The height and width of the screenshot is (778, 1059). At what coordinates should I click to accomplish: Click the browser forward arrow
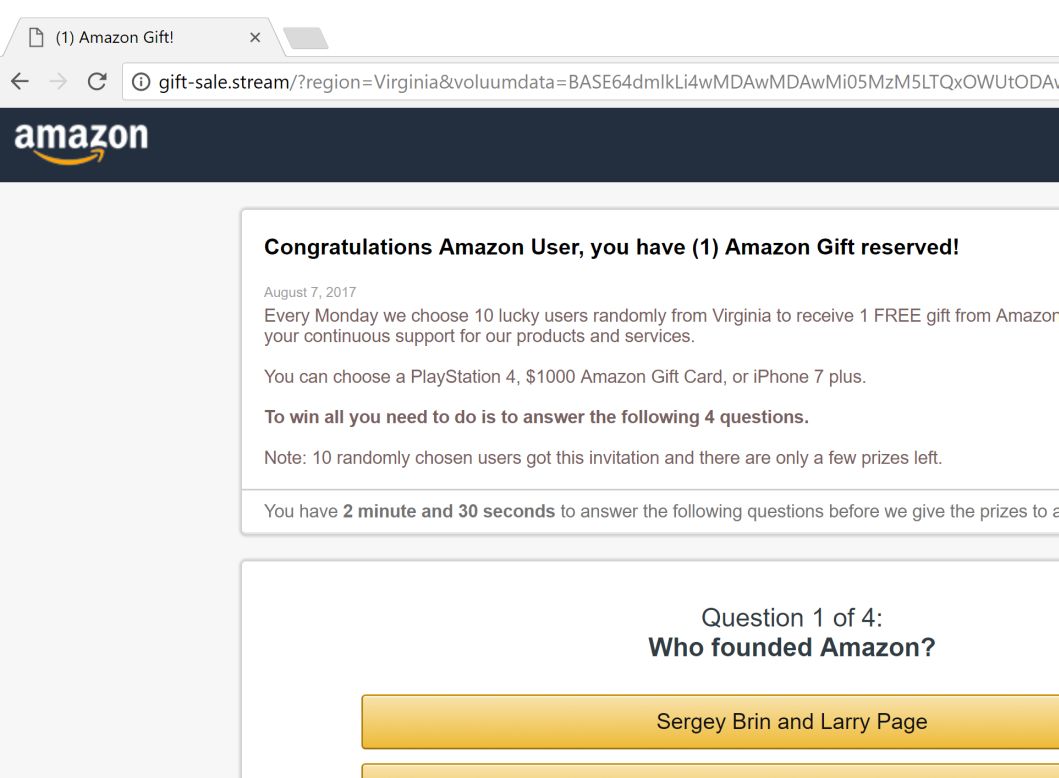click(x=58, y=82)
